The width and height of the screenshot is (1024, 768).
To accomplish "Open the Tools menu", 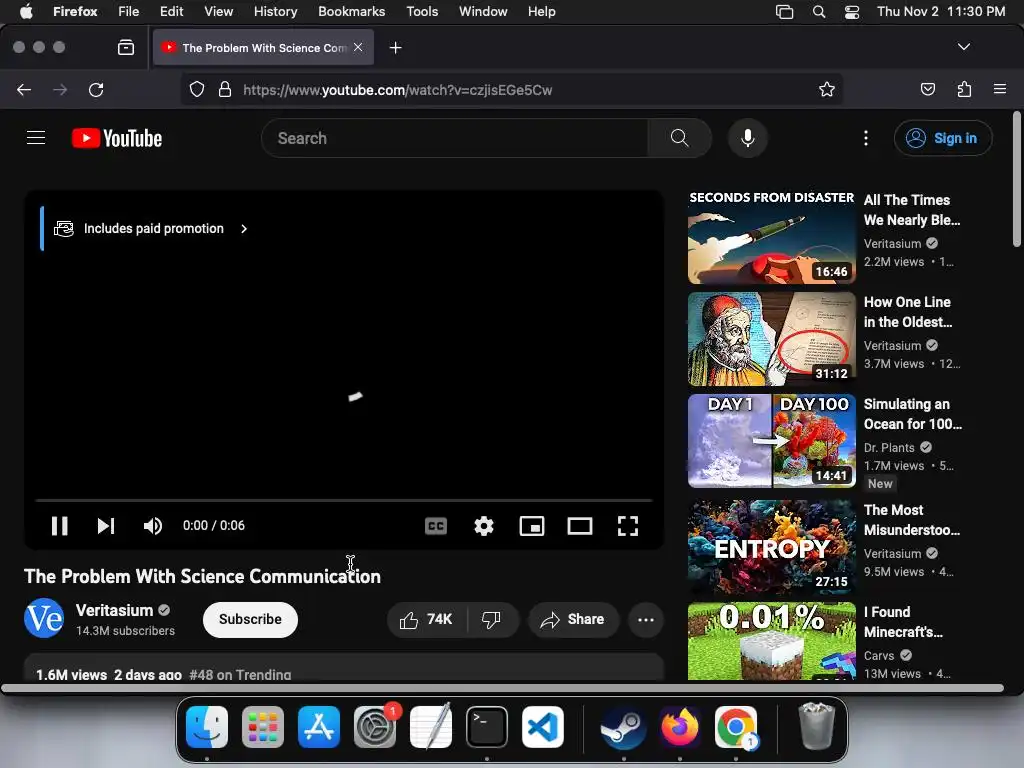I will click(x=422, y=11).
